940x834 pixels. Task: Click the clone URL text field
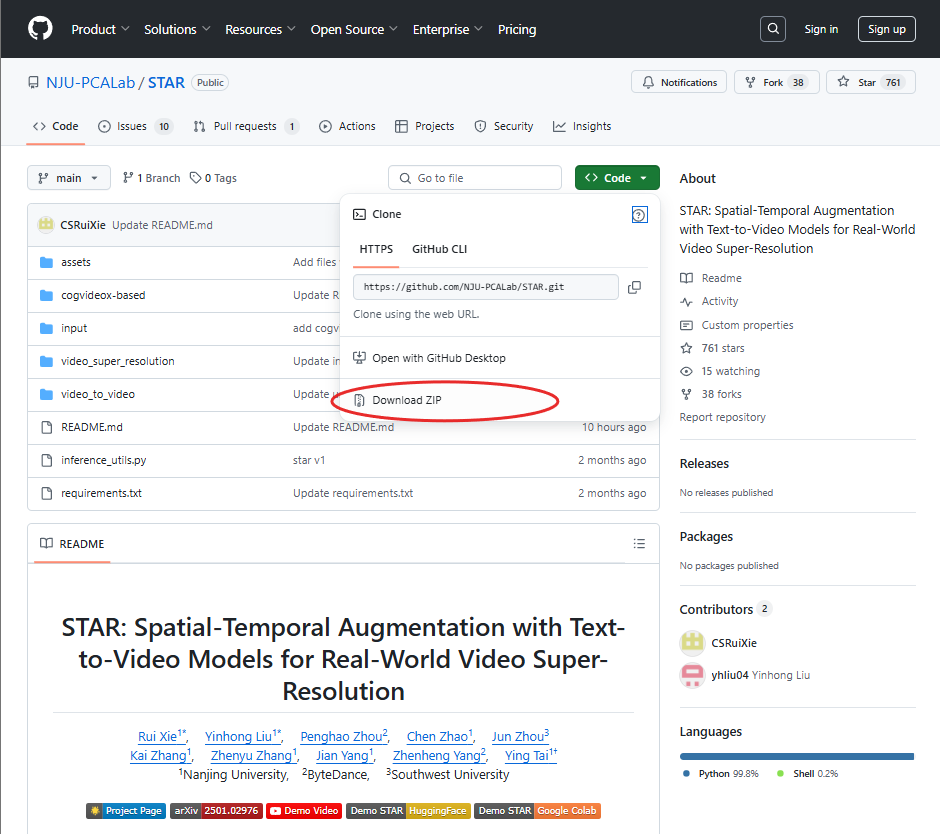click(x=486, y=287)
